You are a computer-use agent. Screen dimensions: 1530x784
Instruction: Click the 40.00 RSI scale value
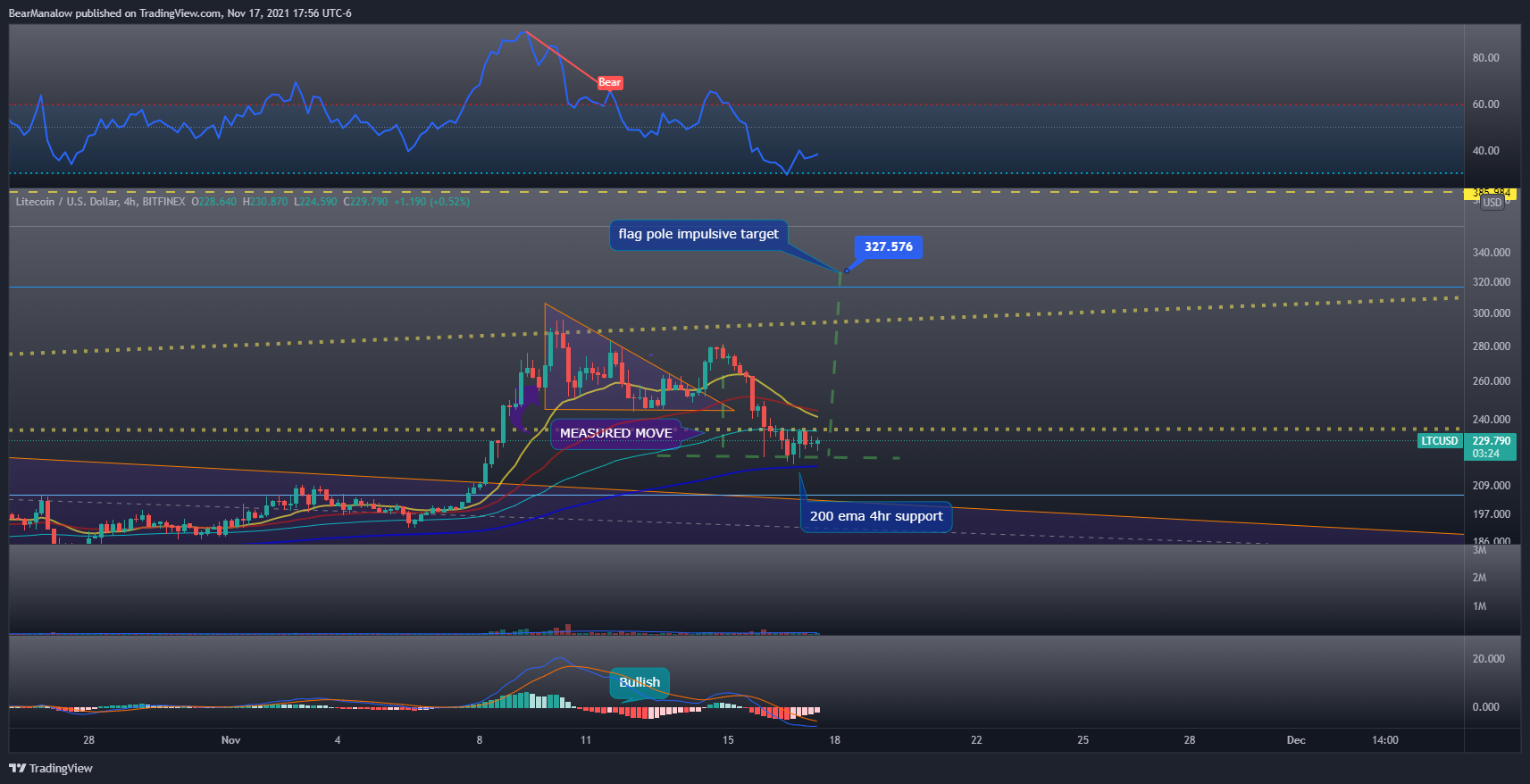point(1486,151)
